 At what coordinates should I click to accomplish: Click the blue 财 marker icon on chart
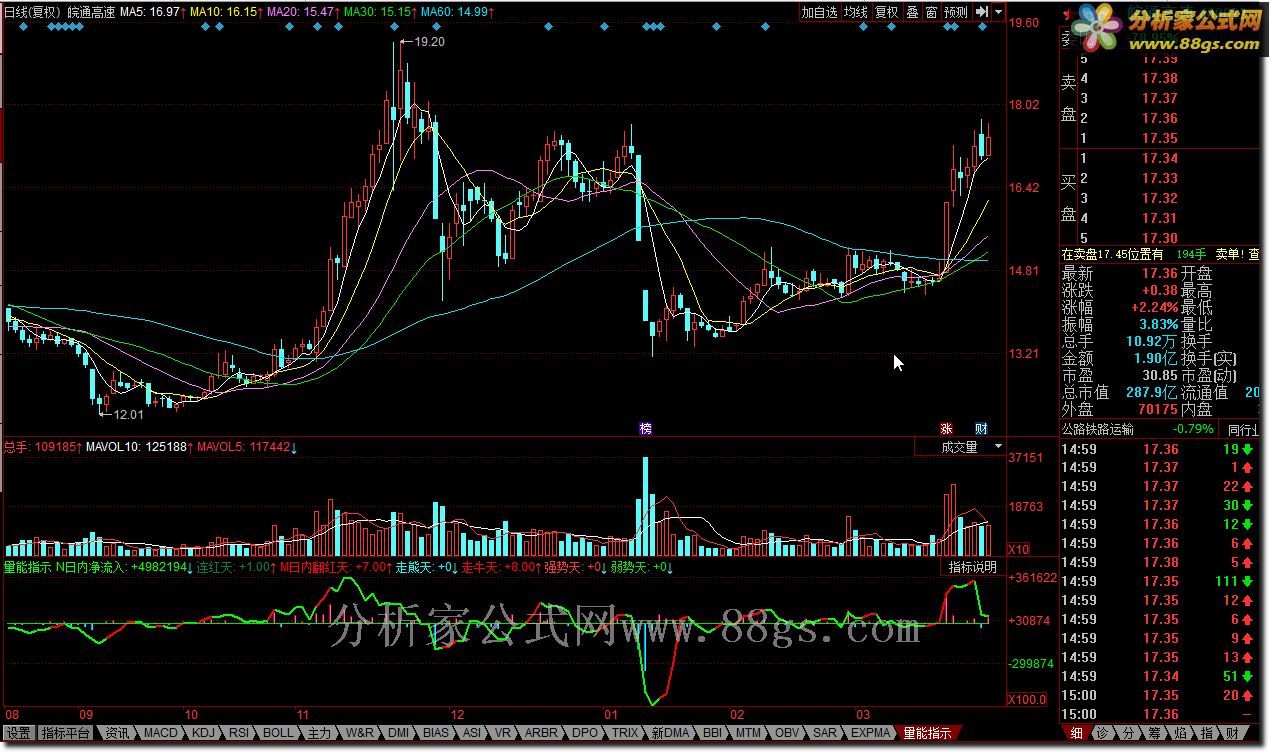(x=981, y=428)
